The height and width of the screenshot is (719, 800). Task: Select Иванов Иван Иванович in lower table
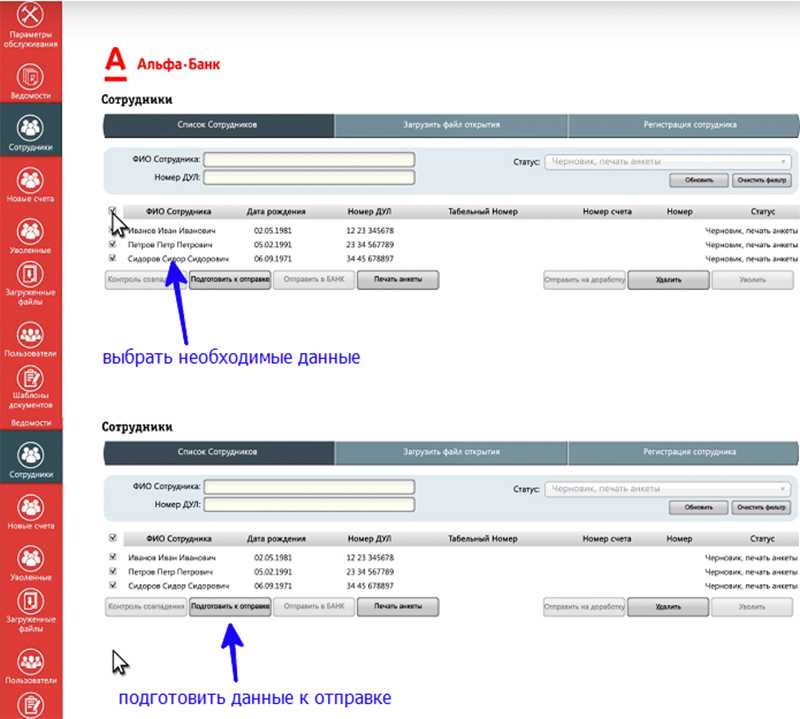(x=172, y=558)
